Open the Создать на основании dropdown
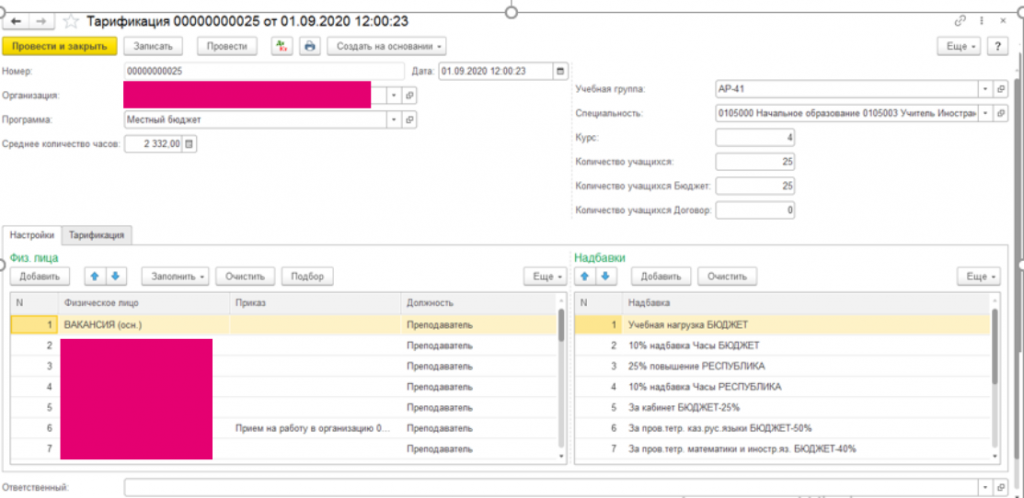The image size is (1024, 498). point(386,46)
